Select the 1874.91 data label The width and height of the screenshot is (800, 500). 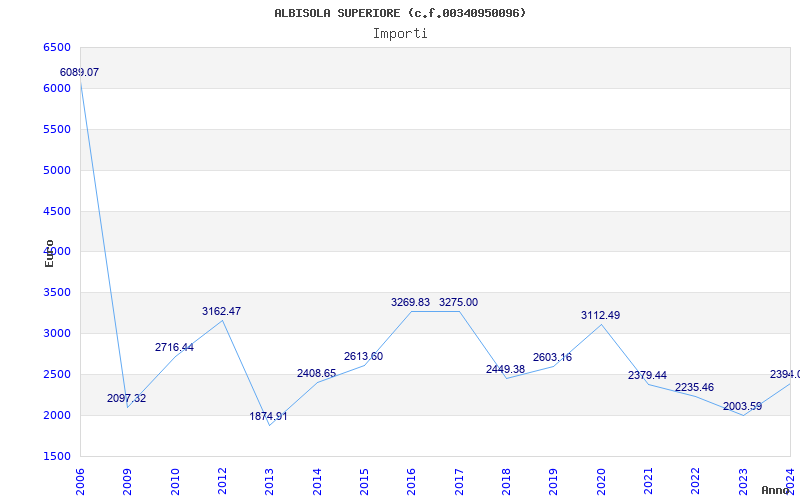click(268, 416)
